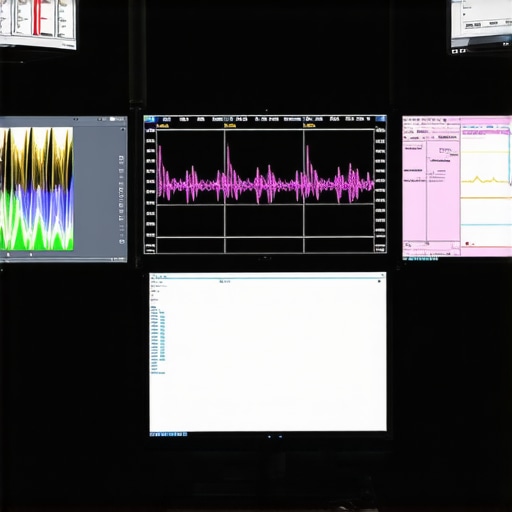Click the cyan horizontal line in the right monitor chart
Image resolution: width=512 pixels, height=512 pixels.
click(485, 225)
